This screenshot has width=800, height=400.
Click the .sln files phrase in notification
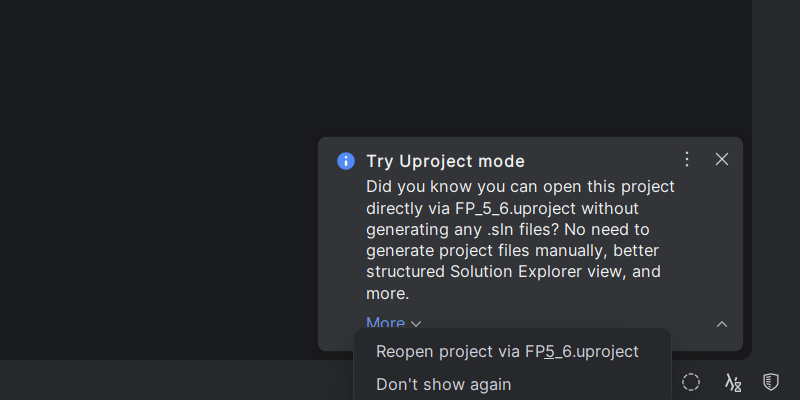pos(512,229)
